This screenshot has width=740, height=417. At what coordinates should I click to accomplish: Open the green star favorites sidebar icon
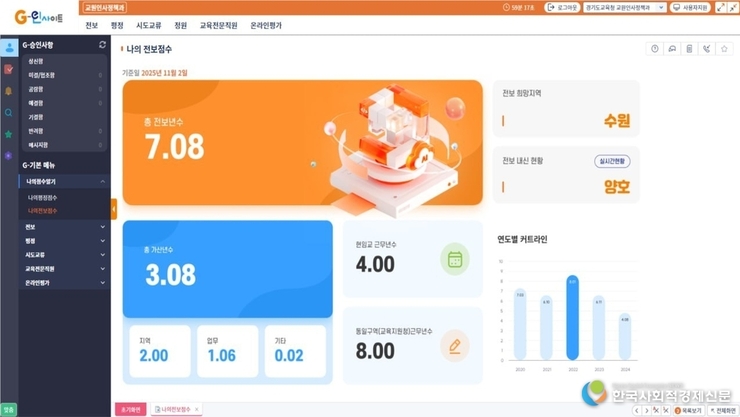tap(8, 134)
